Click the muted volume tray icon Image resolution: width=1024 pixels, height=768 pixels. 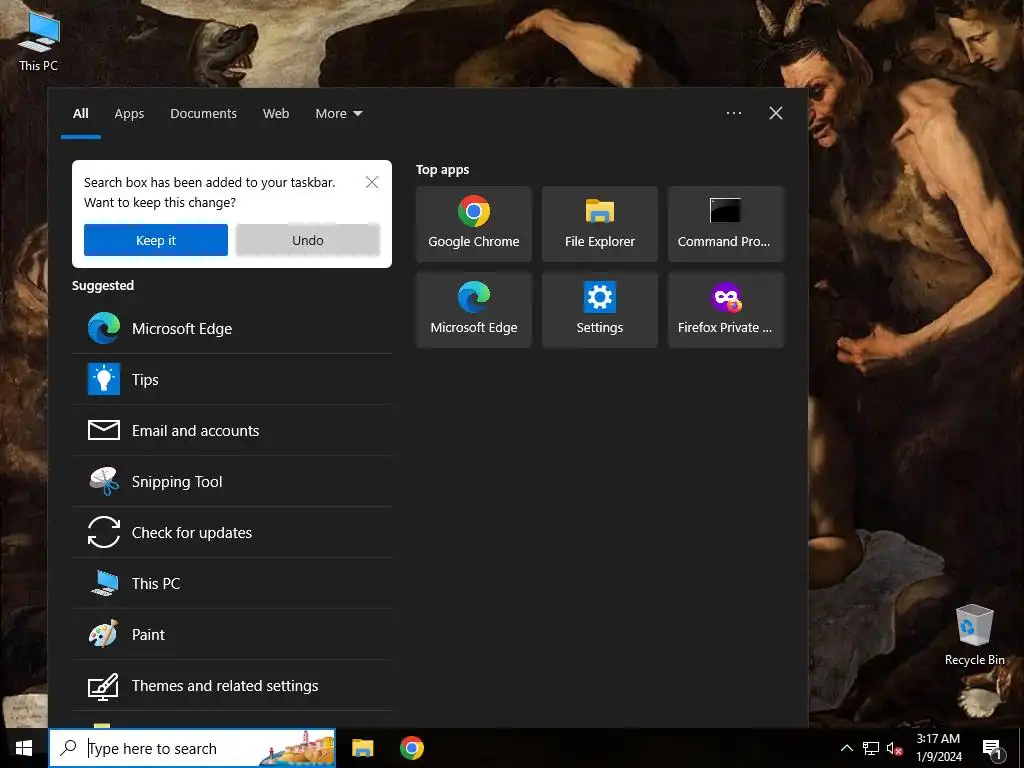(894, 748)
